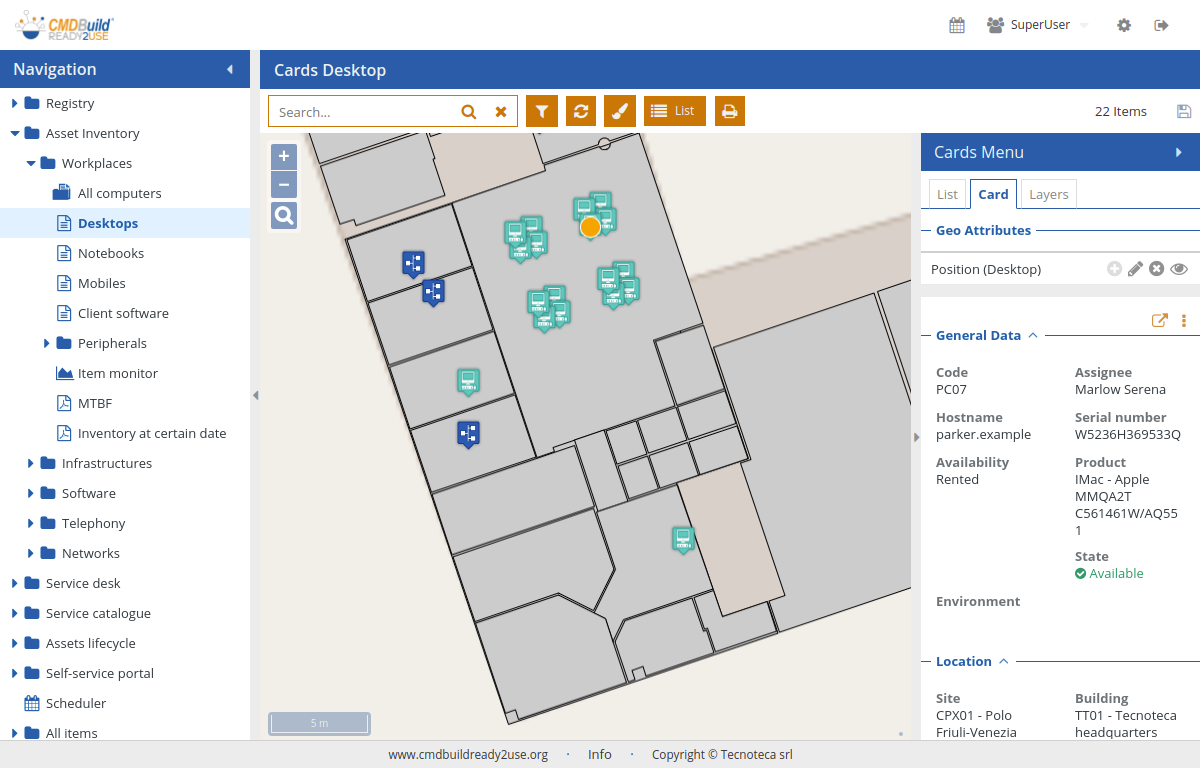1200x768 pixels.
Task: Collapse the General Data section
Action: click(1033, 336)
